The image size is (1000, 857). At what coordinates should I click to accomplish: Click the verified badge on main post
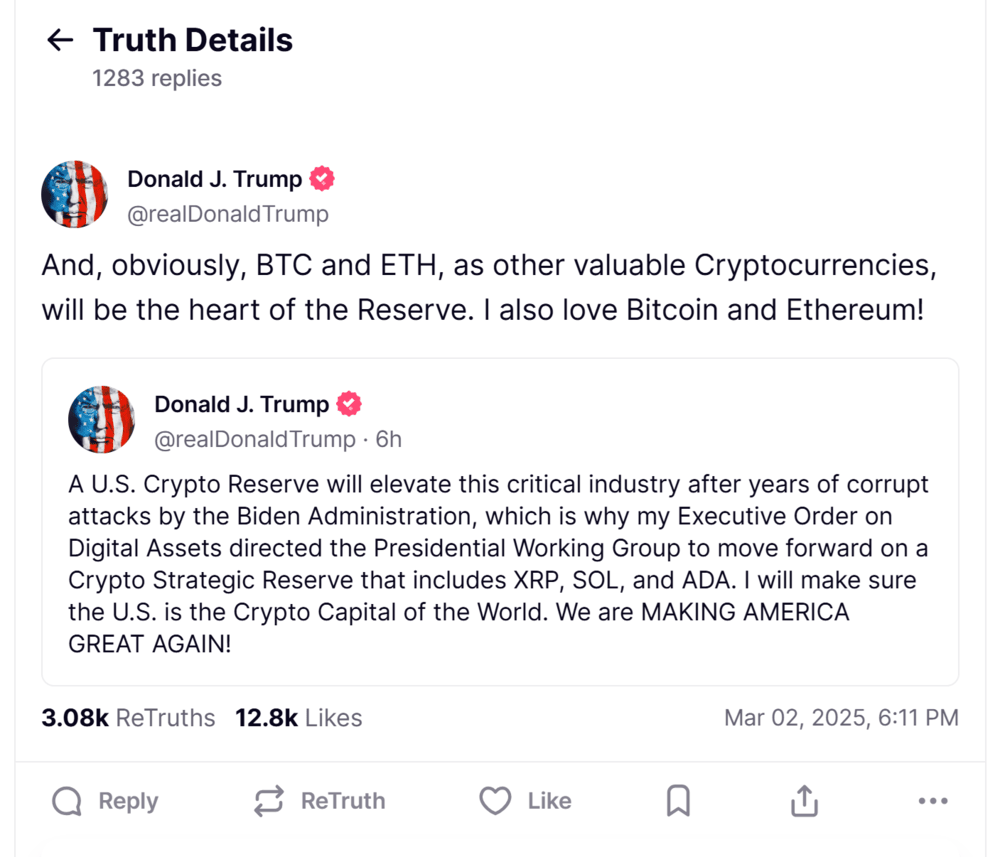(322, 180)
